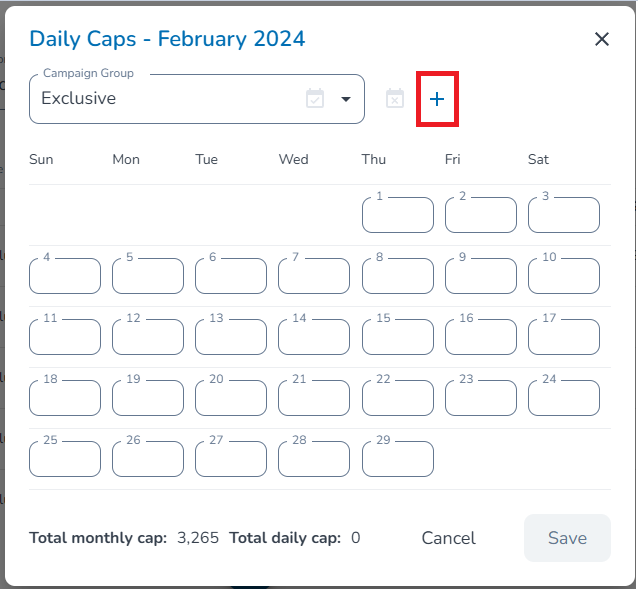The width and height of the screenshot is (638, 590).
Task: Click into the day 23 cap input
Action: [x=481, y=399]
